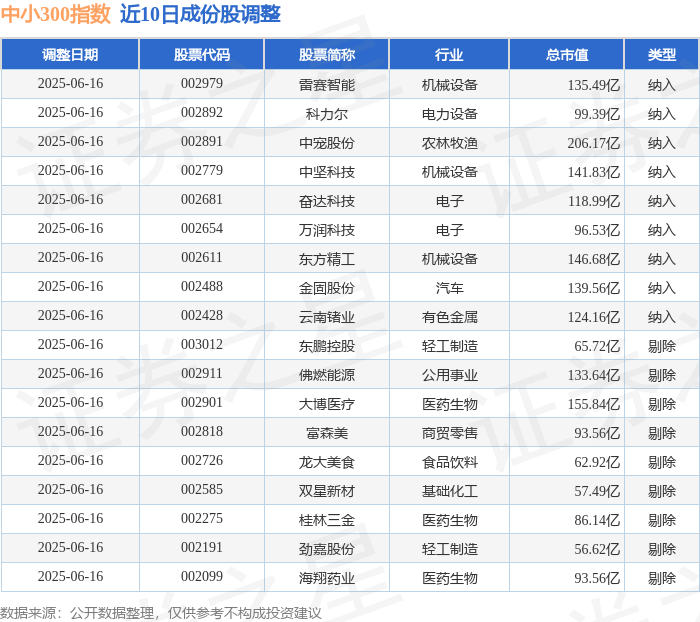
Task: Select stock code 002979
Action: tap(202, 83)
